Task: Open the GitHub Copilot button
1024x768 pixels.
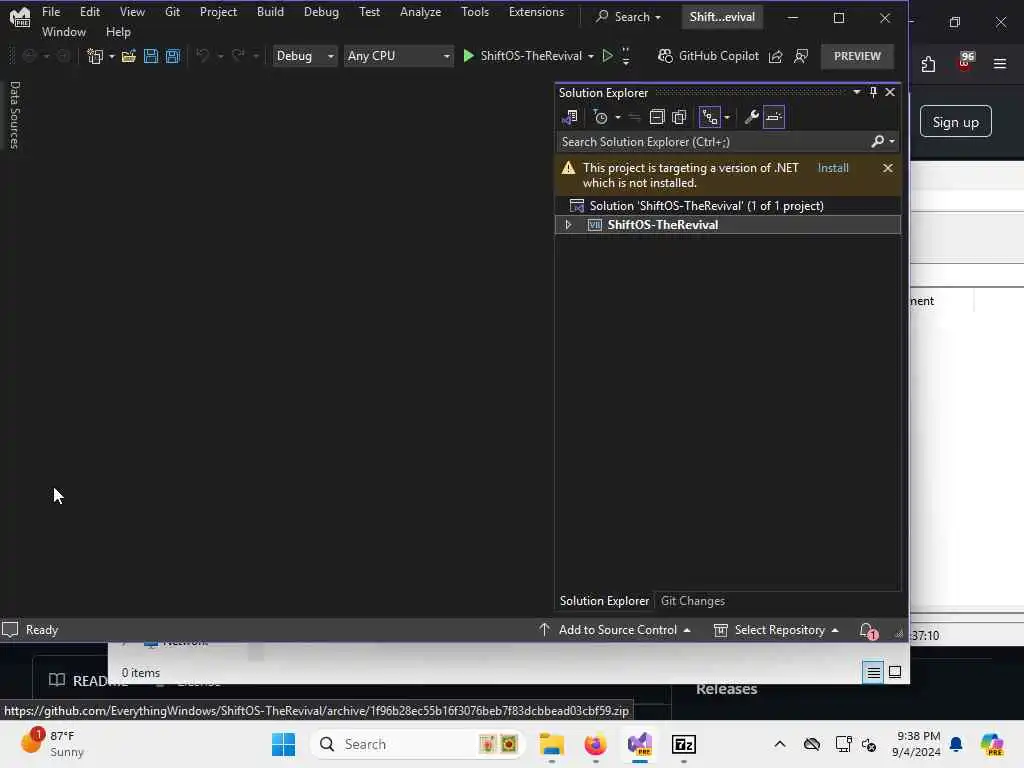Action: click(709, 56)
